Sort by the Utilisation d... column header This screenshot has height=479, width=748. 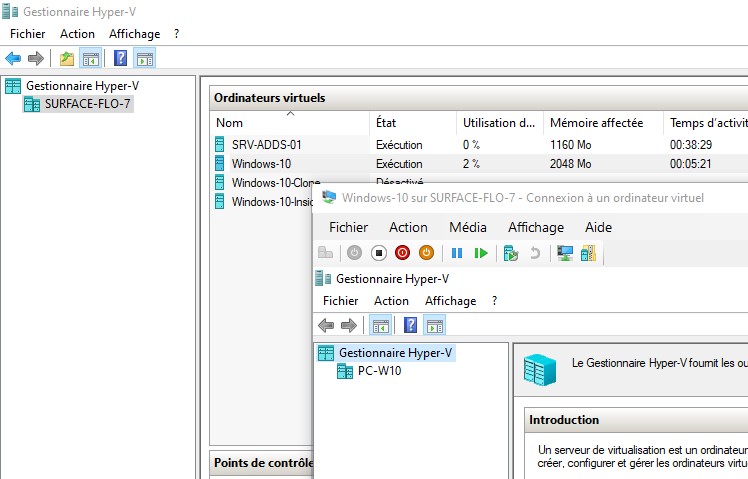(499, 123)
